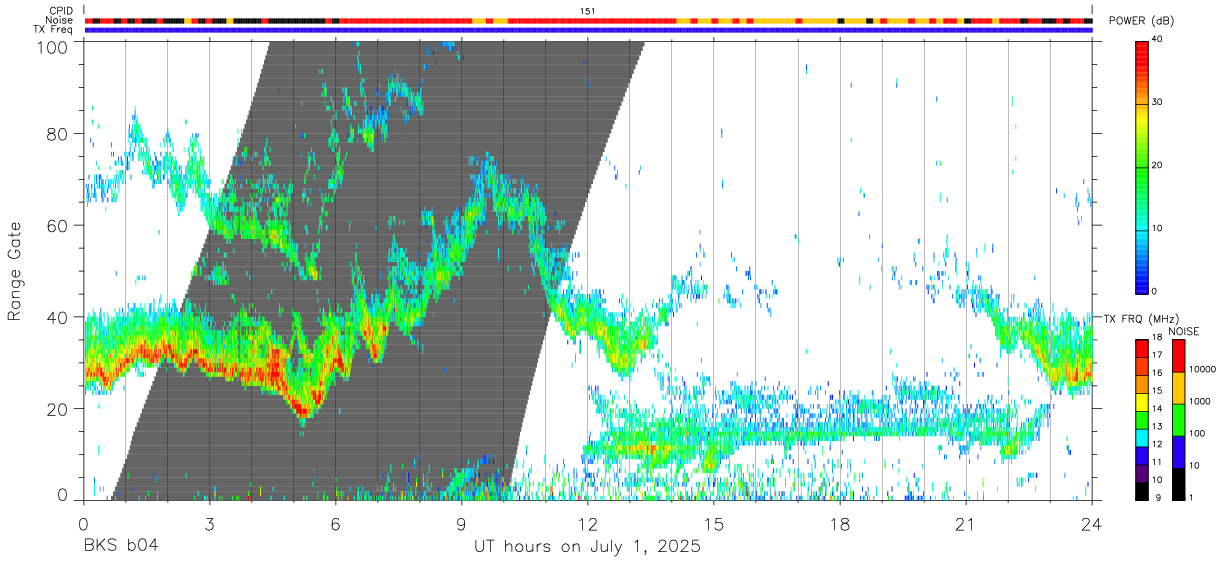1228x567 pixels.
Task: Click the noise scale value '100'
Action: click(1197, 433)
